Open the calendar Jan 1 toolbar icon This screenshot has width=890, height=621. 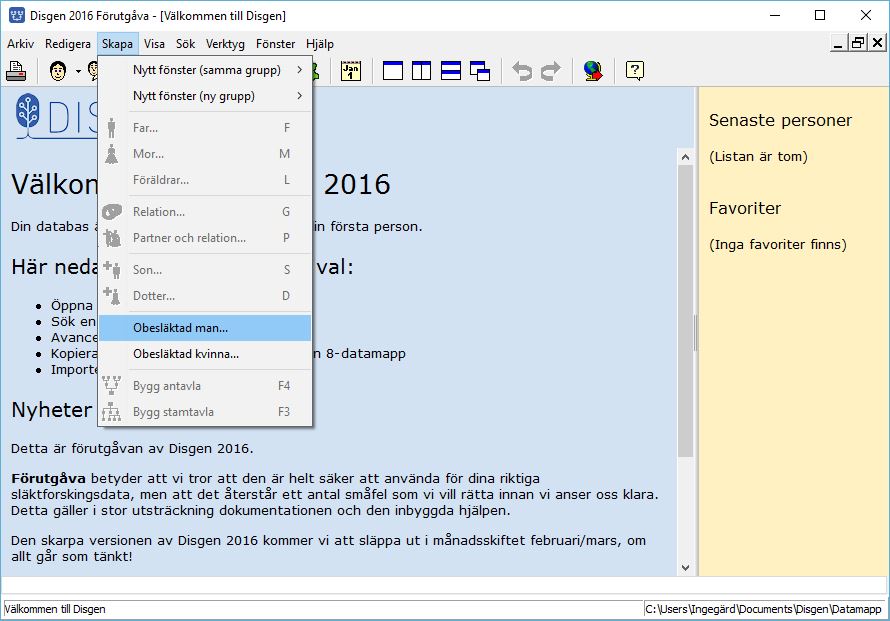351,71
